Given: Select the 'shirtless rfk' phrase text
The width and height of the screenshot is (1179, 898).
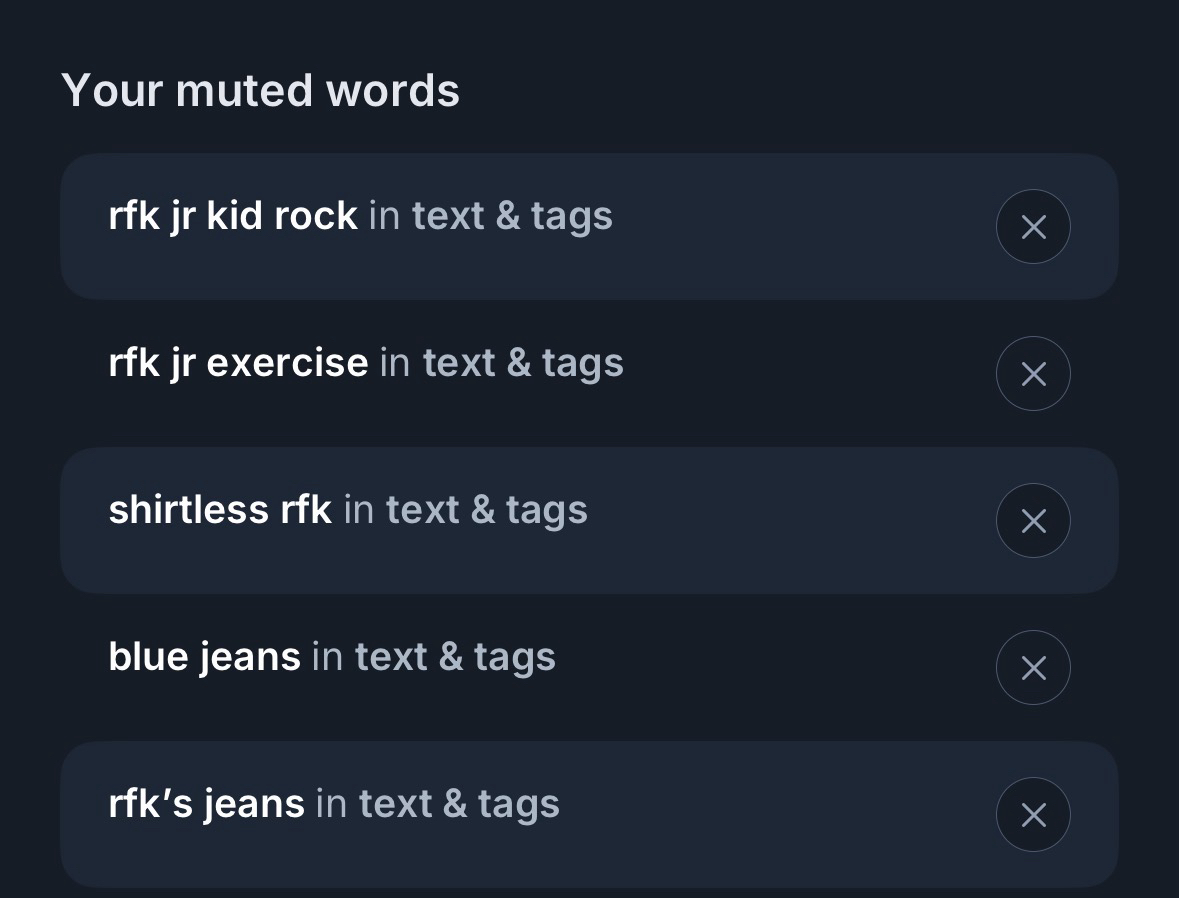Looking at the screenshot, I should (x=220, y=510).
